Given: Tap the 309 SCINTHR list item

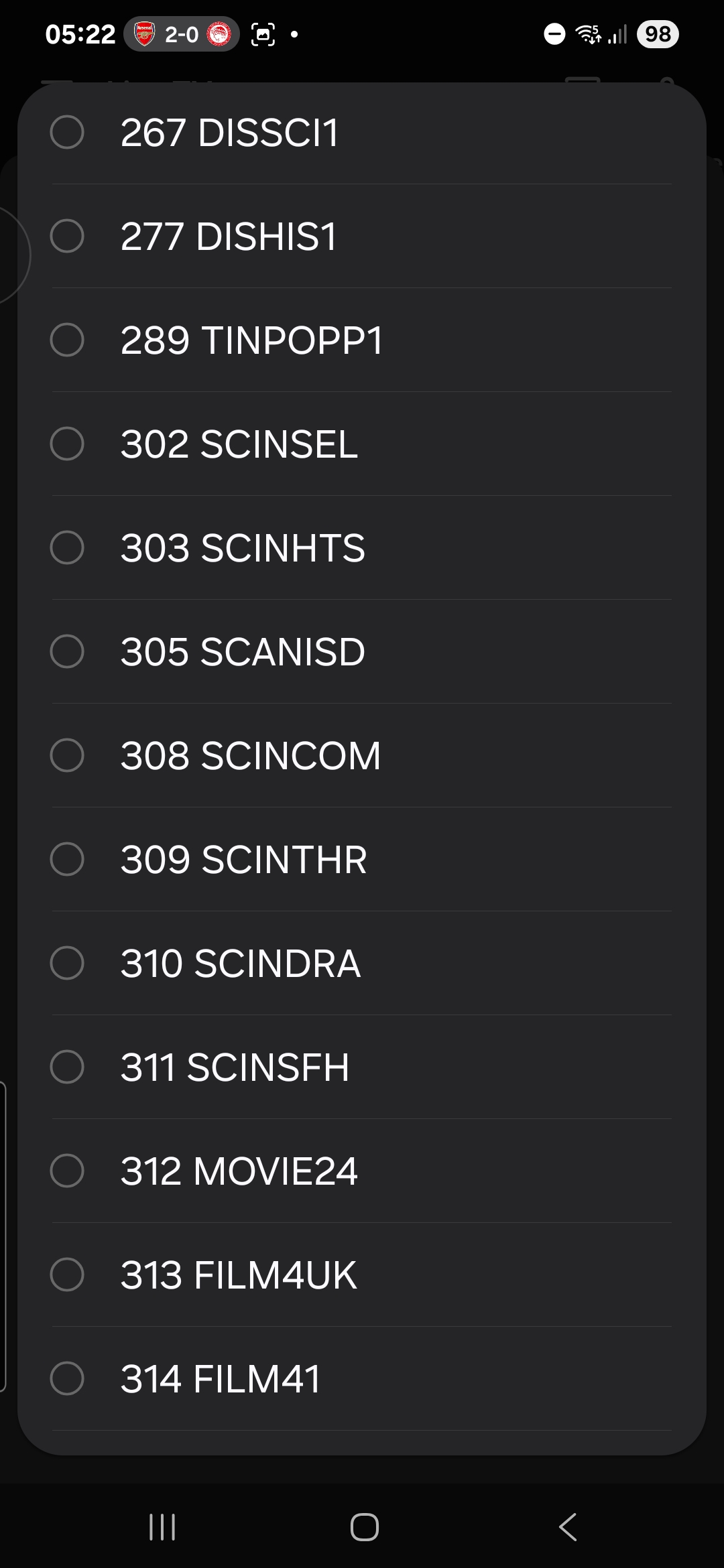Looking at the screenshot, I should pyautogui.click(x=243, y=859).
